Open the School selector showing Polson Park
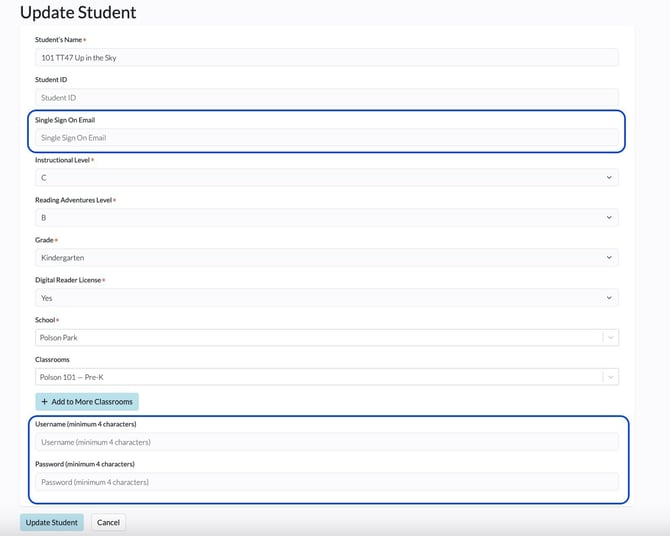The image size is (670, 536). [326, 338]
